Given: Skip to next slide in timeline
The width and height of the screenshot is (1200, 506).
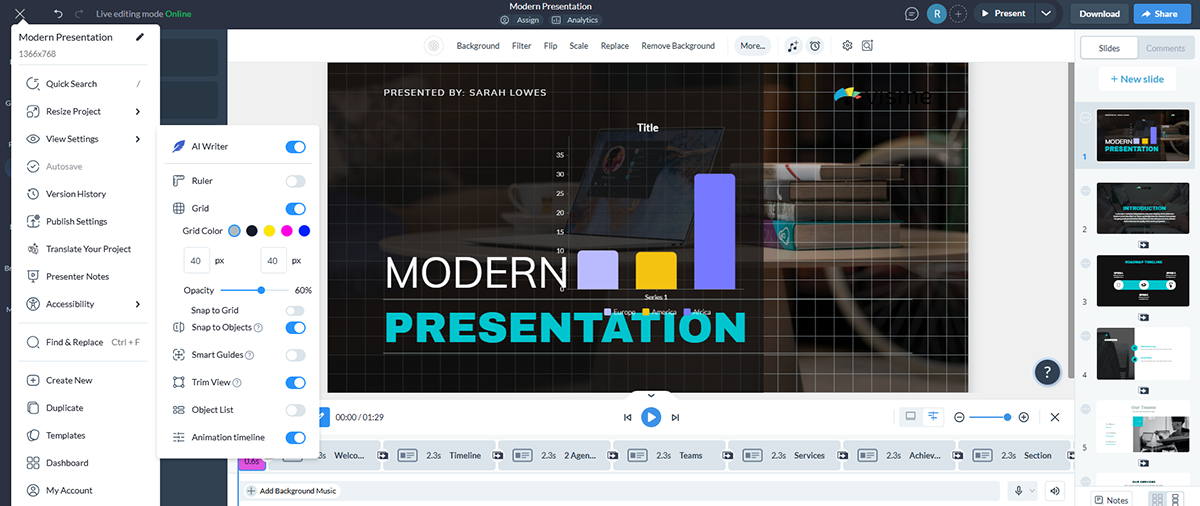Looking at the screenshot, I should (x=675, y=417).
